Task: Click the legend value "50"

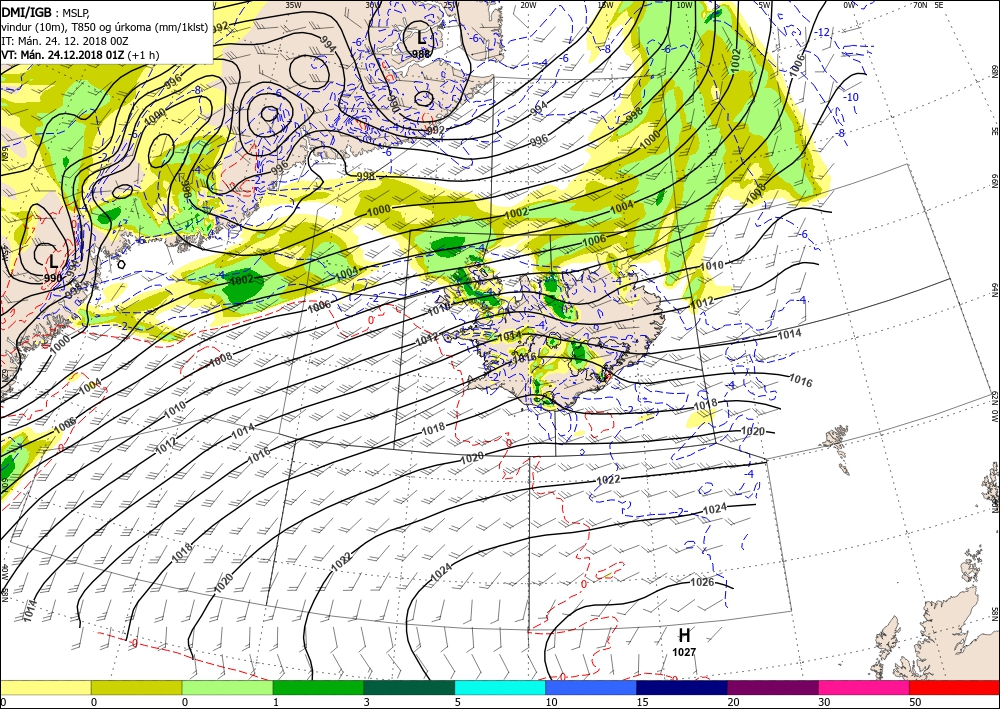Action: click(x=915, y=702)
